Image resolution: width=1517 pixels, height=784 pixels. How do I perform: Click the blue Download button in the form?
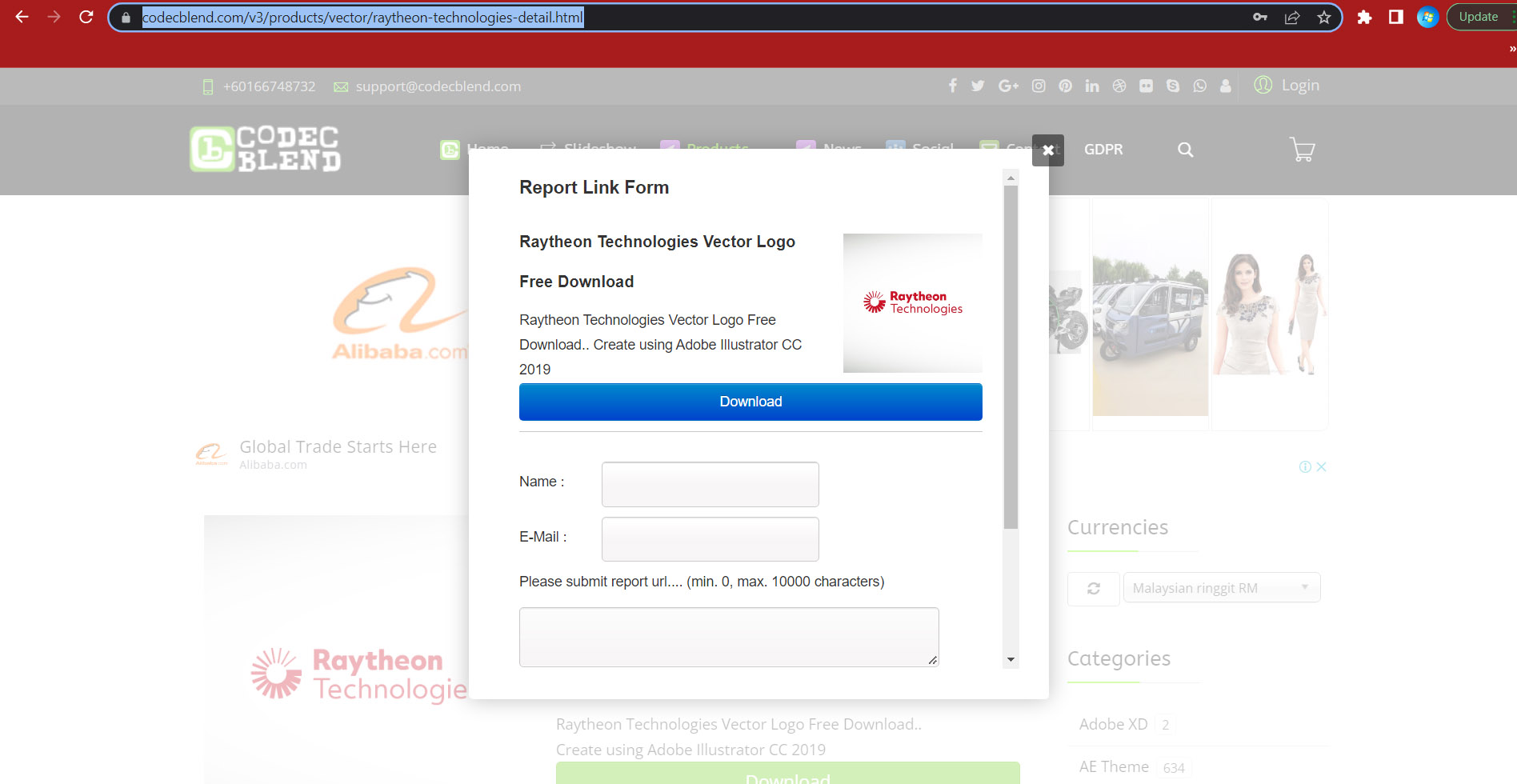[750, 402]
